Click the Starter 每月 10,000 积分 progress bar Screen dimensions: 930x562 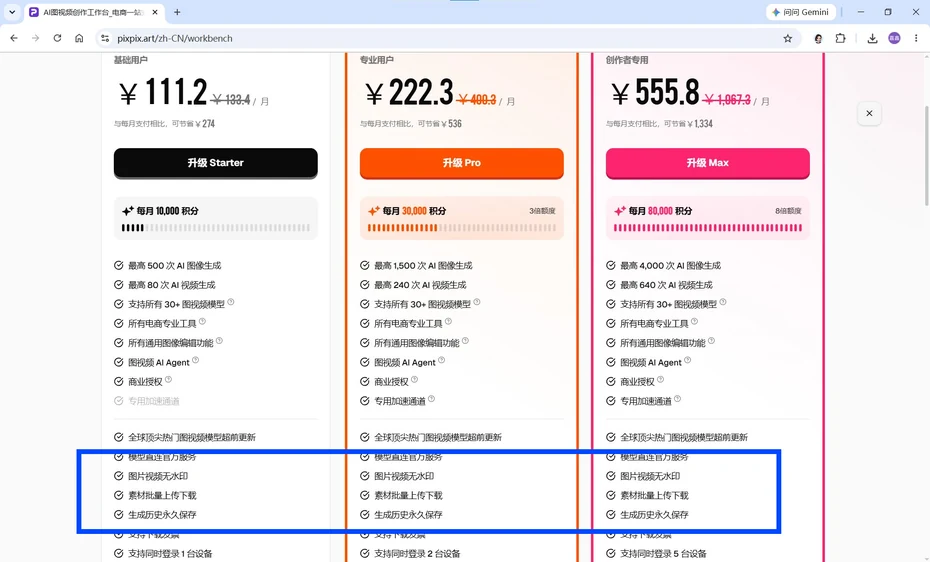click(216, 228)
